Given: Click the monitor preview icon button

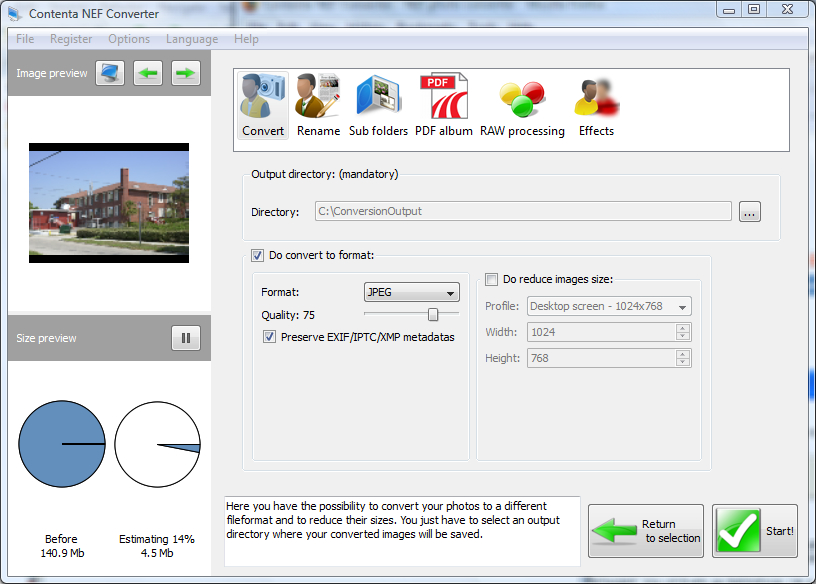Looking at the screenshot, I should [110, 73].
